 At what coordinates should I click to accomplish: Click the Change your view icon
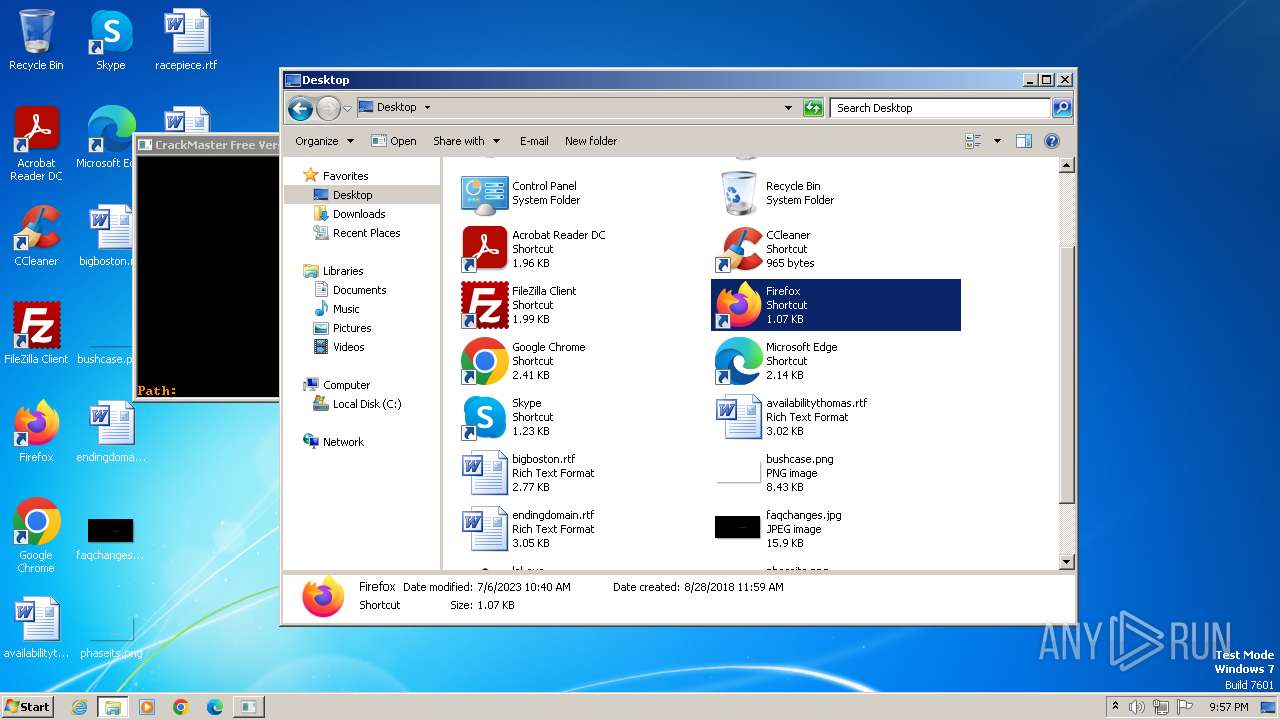973,141
